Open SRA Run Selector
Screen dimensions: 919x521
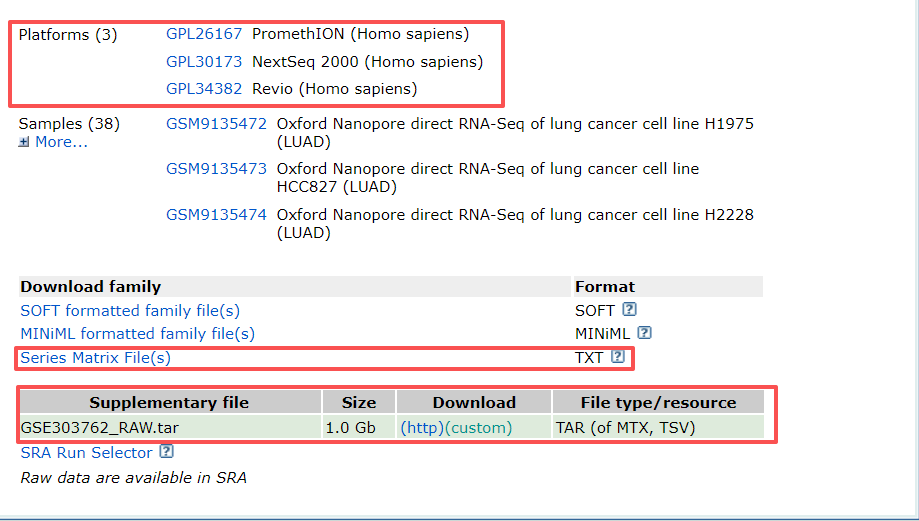coord(86,452)
